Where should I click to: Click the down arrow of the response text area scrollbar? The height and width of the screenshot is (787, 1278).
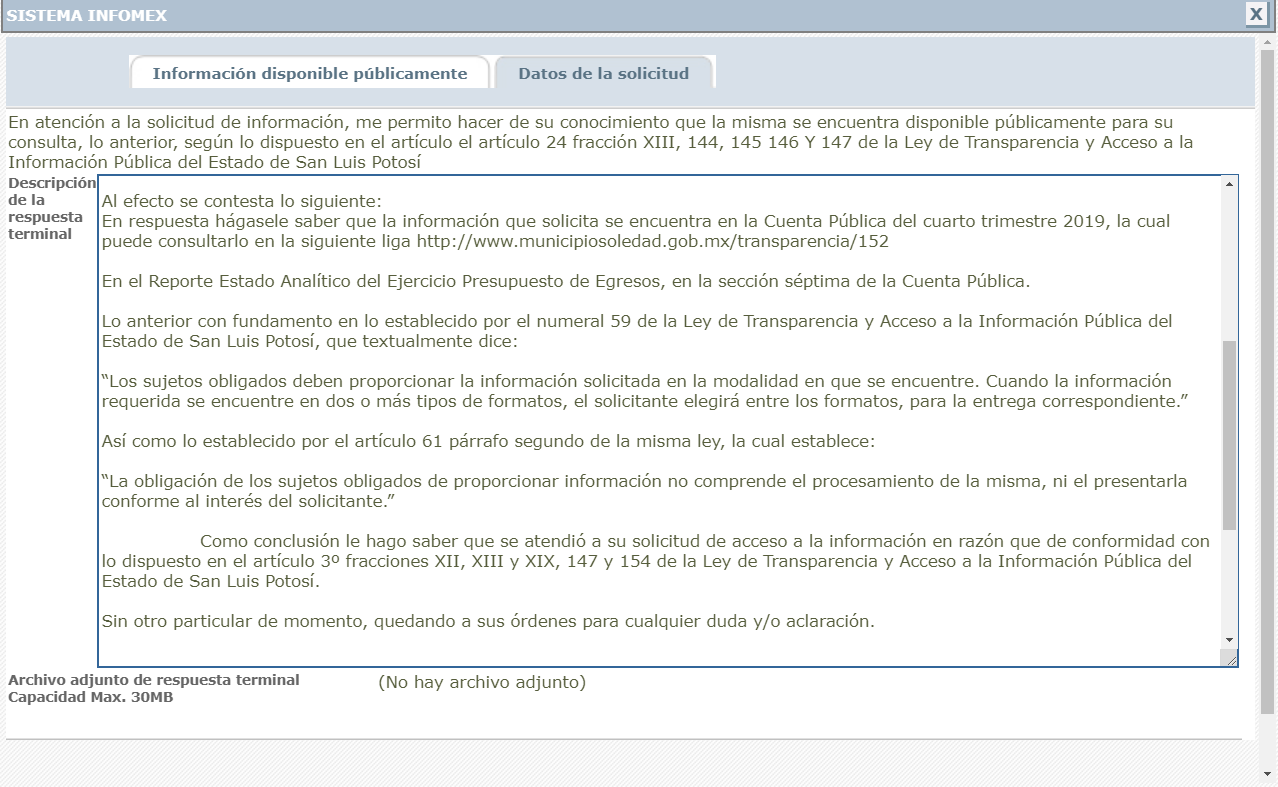pyautogui.click(x=1229, y=640)
